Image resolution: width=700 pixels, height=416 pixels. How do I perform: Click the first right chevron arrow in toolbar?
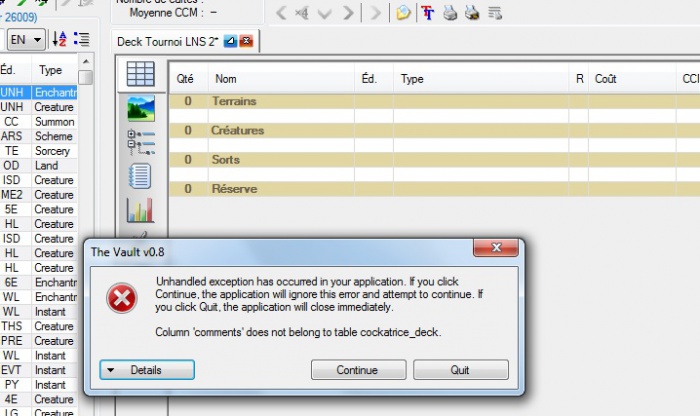click(348, 13)
